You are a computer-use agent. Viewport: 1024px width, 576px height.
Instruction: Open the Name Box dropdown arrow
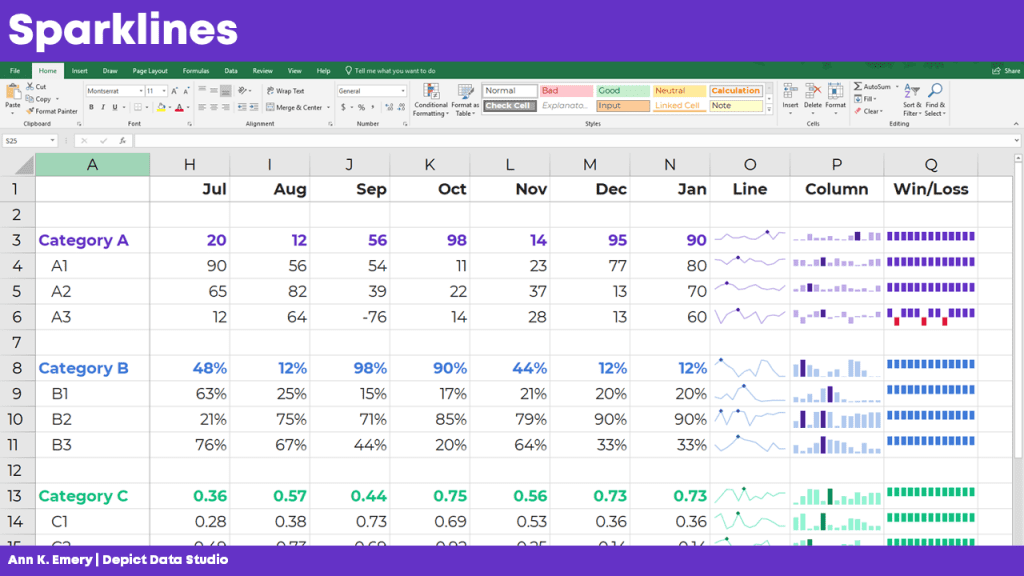pos(52,140)
